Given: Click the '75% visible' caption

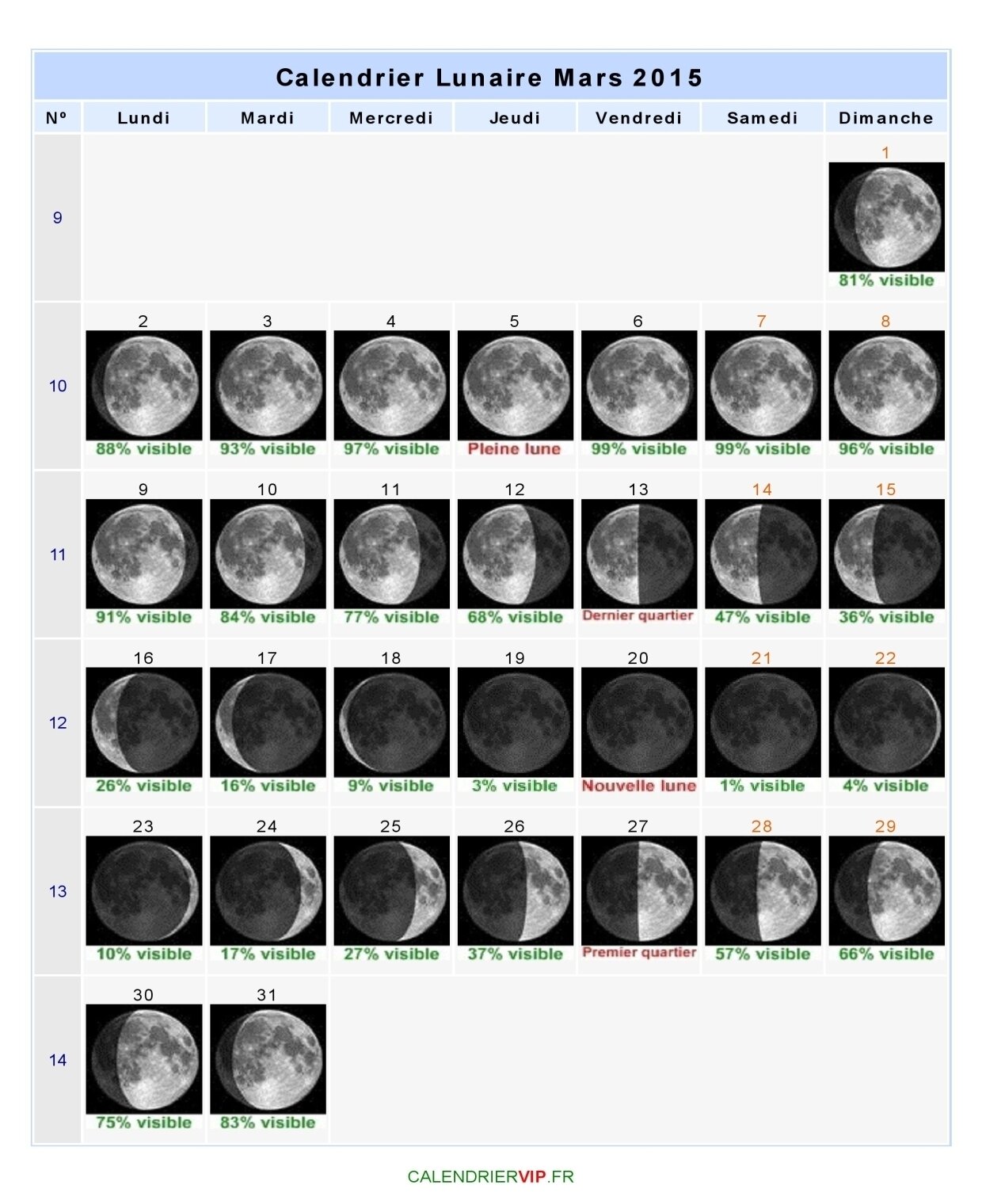Looking at the screenshot, I should (144, 1123).
